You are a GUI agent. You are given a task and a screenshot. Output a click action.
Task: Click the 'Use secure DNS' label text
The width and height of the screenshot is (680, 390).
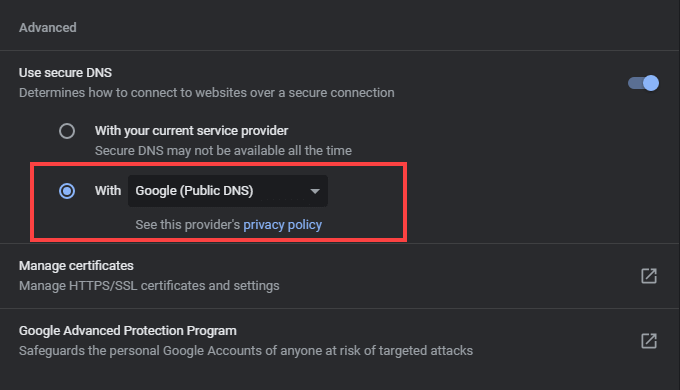tap(65, 72)
